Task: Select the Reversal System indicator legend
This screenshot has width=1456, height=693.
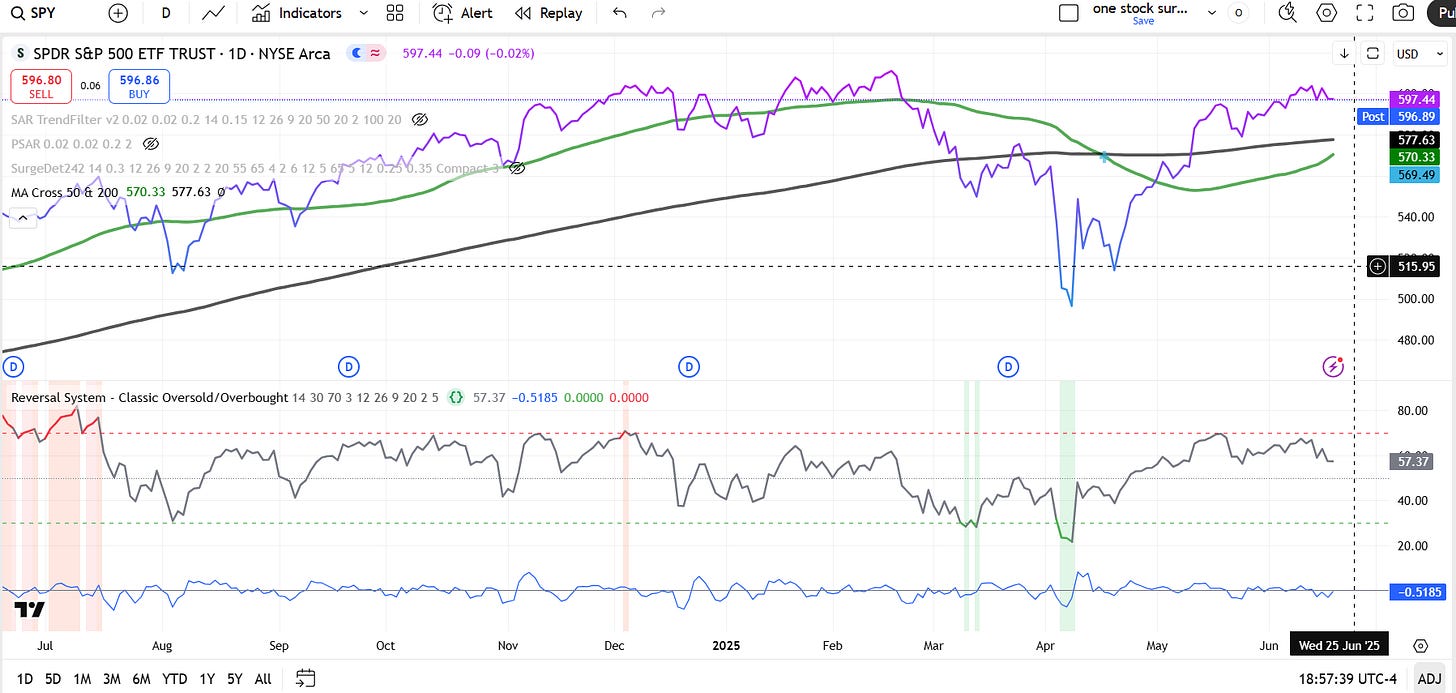Action: click(x=149, y=397)
